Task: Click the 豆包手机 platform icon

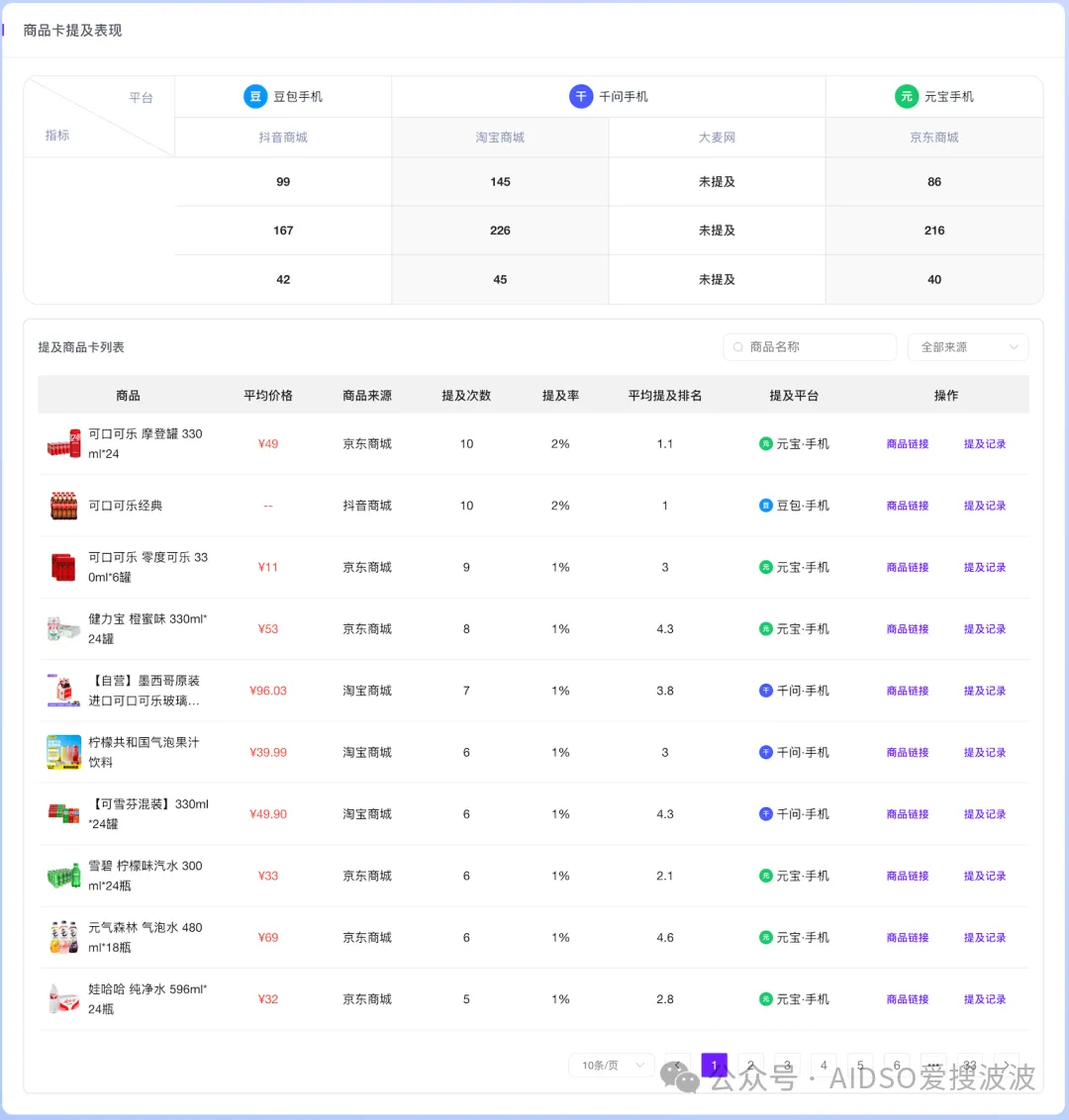Action: point(255,96)
